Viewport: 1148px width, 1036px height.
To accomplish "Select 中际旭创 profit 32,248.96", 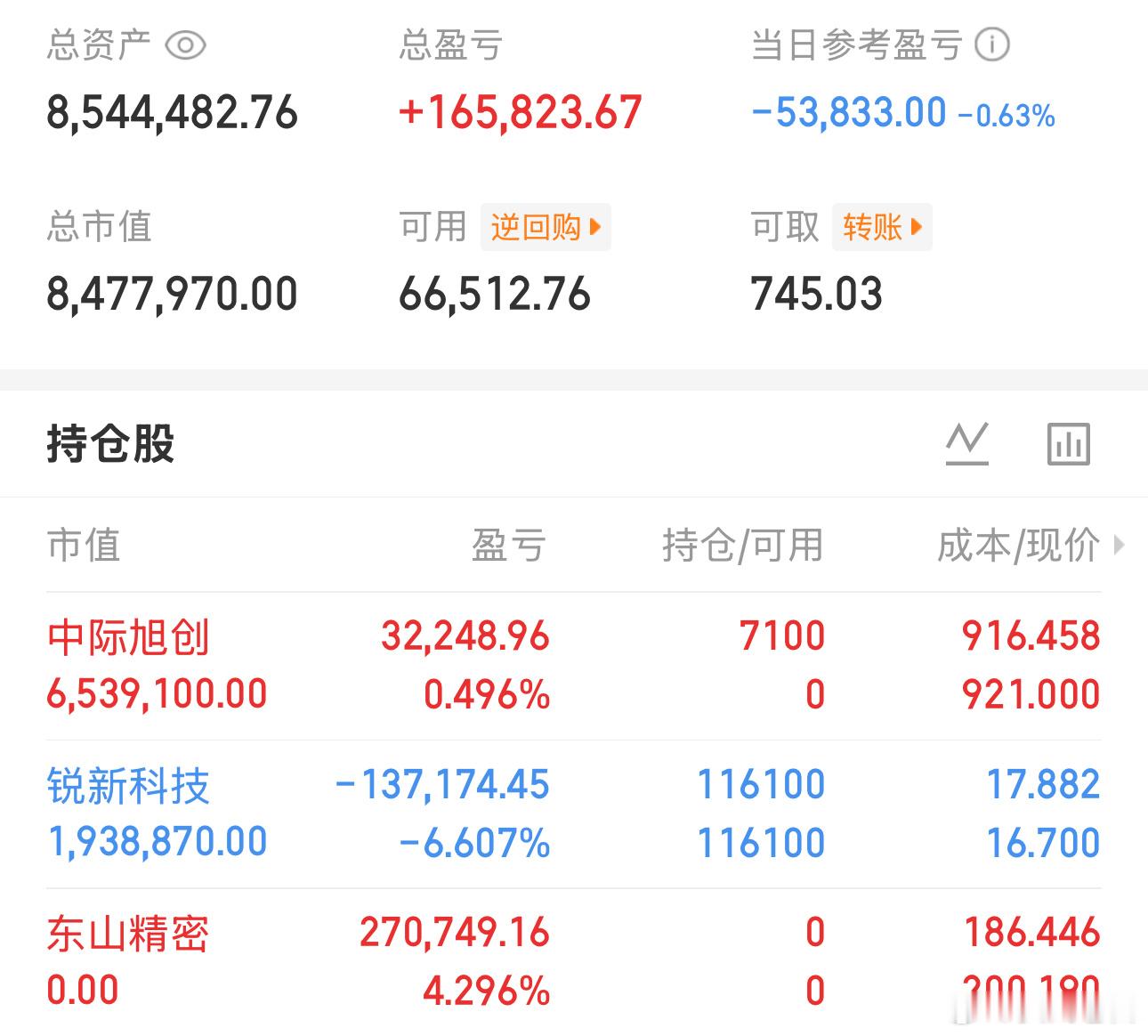I will 465,636.
